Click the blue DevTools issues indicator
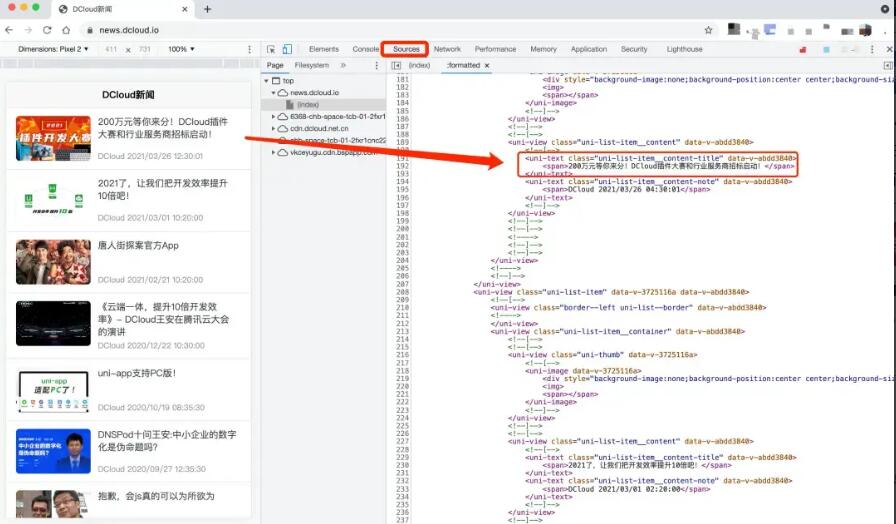Viewport: 896px width, 524px height. click(x=826, y=50)
